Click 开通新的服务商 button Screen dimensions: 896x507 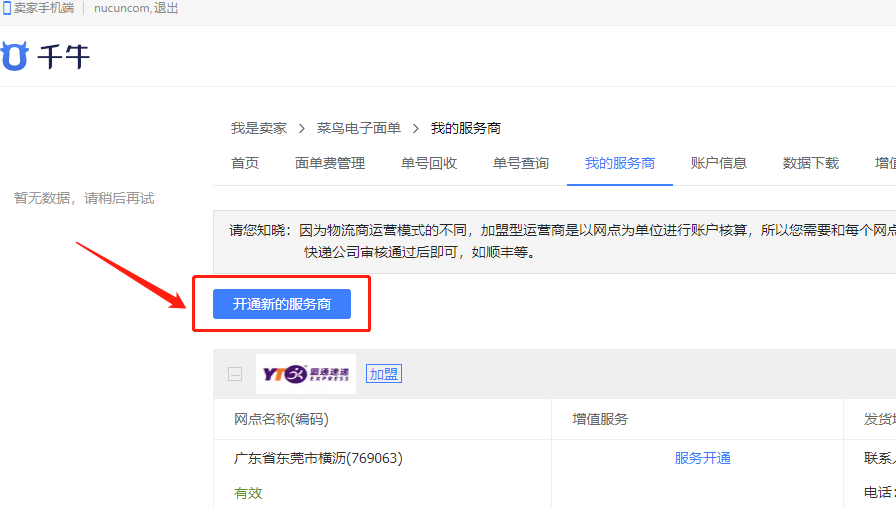[282, 304]
